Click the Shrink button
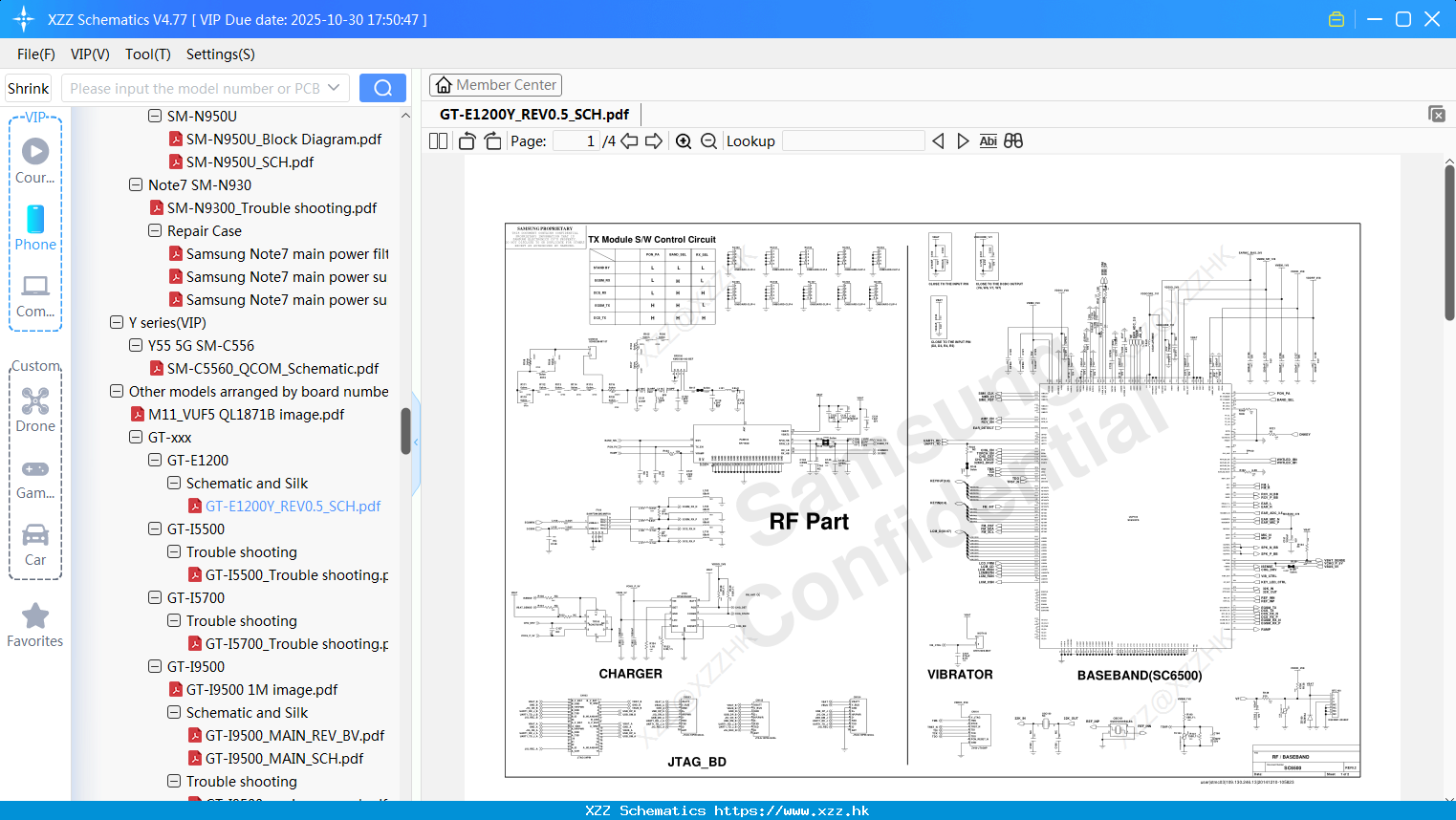 (x=28, y=88)
